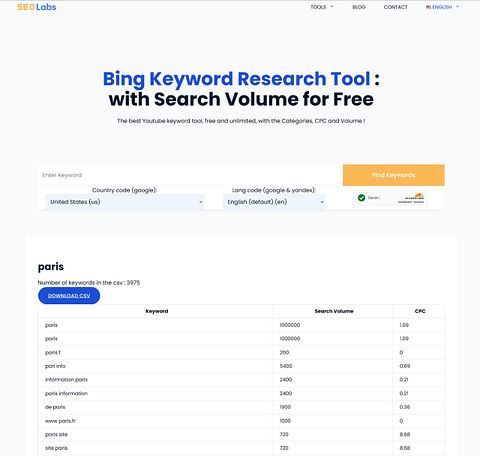Focus the Enter Keyword input field

(190, 175)
